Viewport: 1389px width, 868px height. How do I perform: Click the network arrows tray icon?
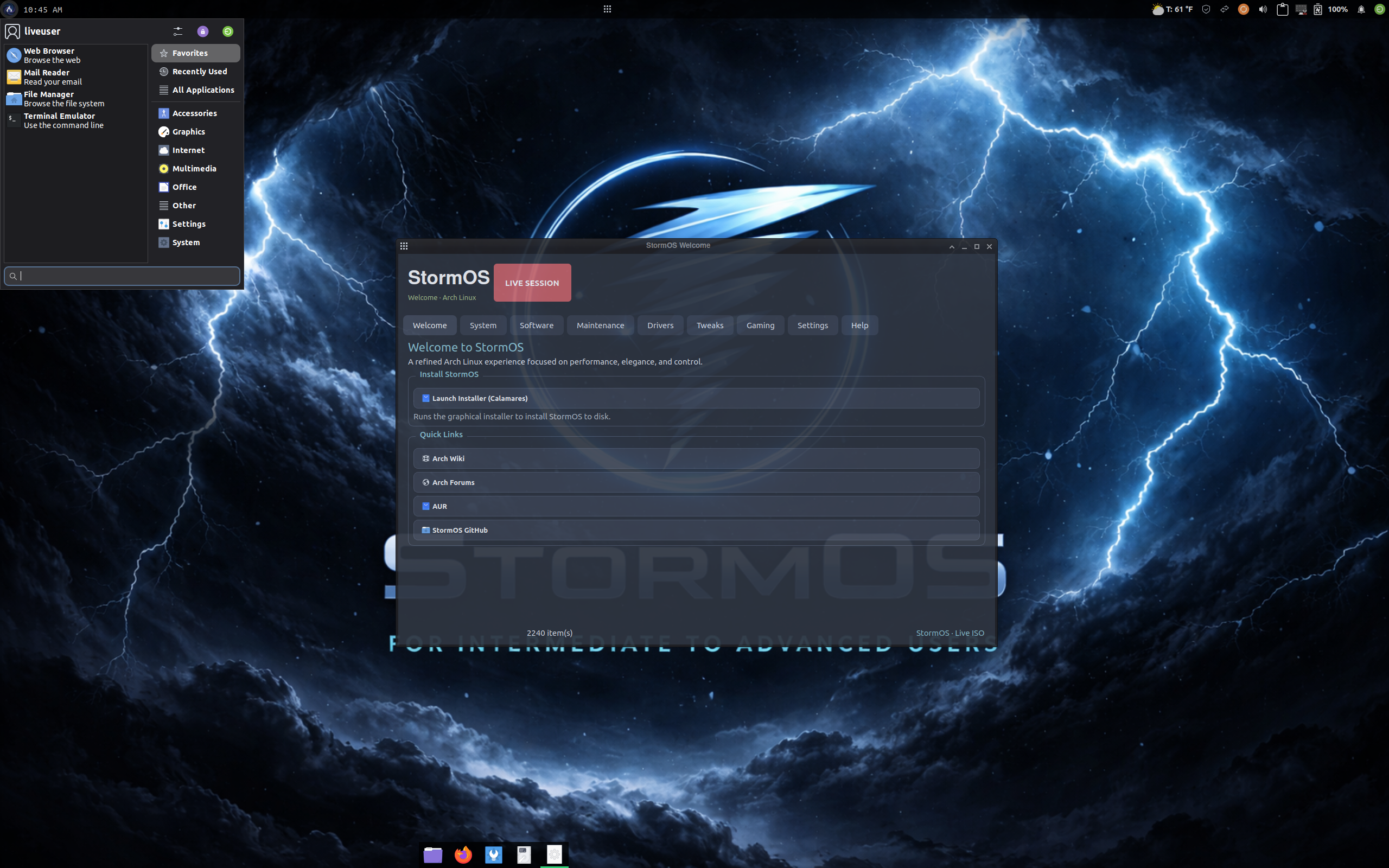(x=1224, y=9)
